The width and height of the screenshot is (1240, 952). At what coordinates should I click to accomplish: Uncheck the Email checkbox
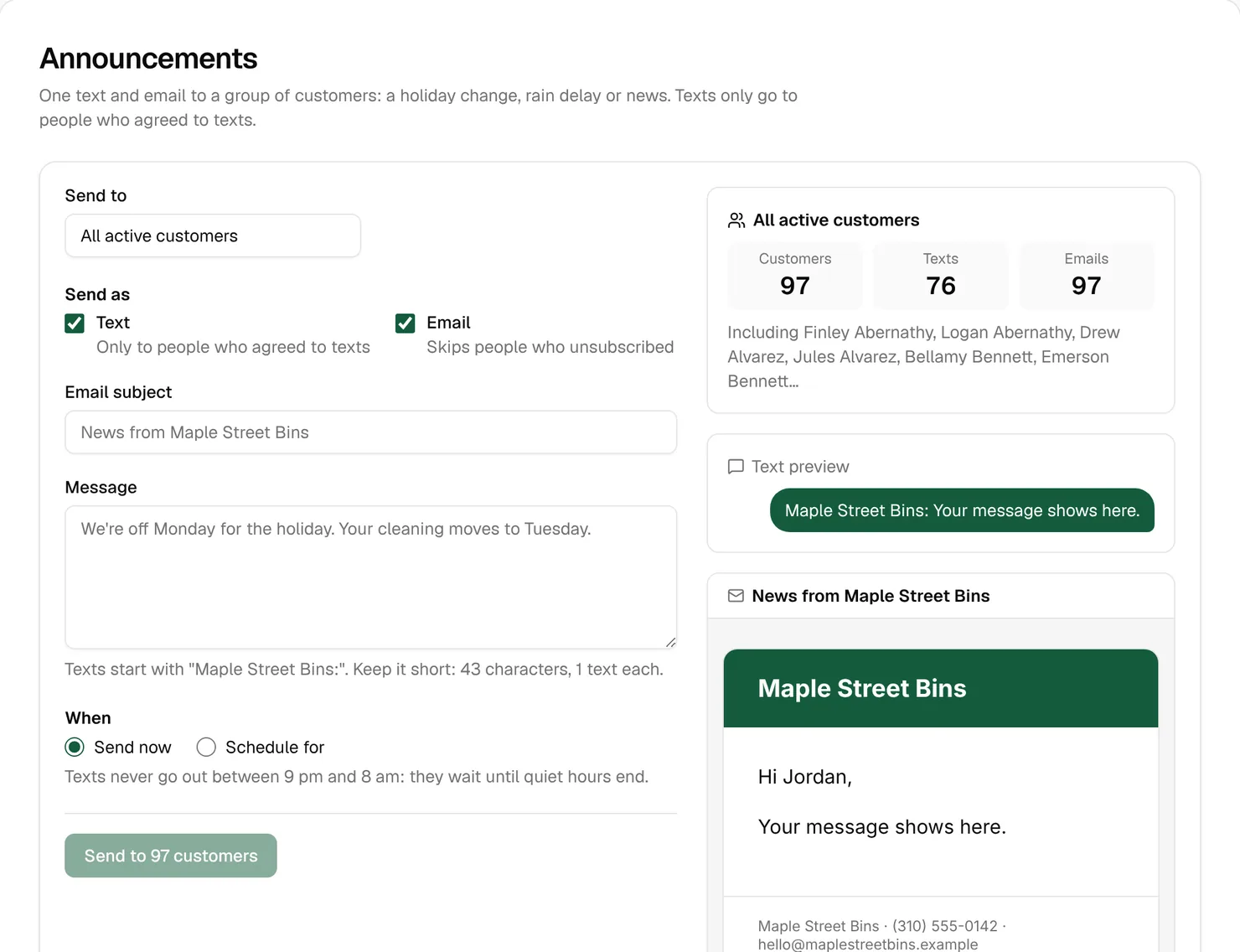point(406,323)
